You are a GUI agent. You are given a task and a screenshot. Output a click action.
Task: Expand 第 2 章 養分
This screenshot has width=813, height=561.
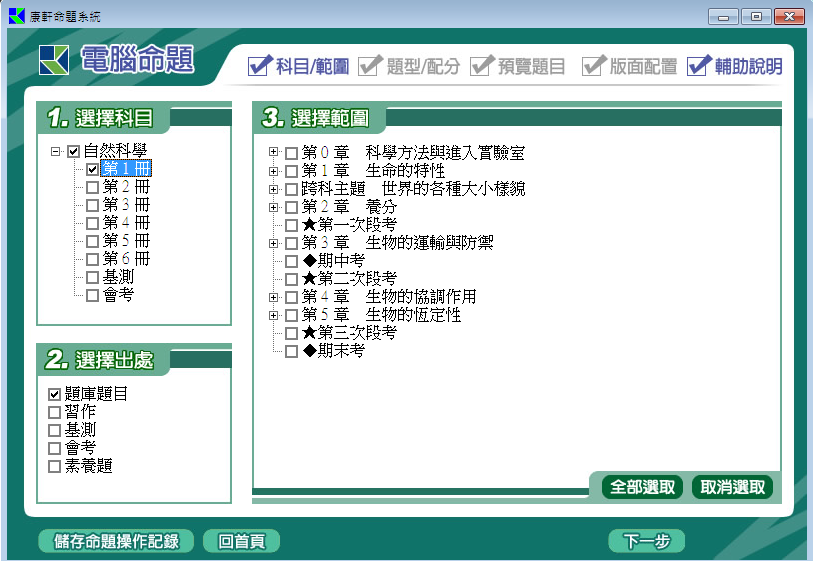point(273,207)
